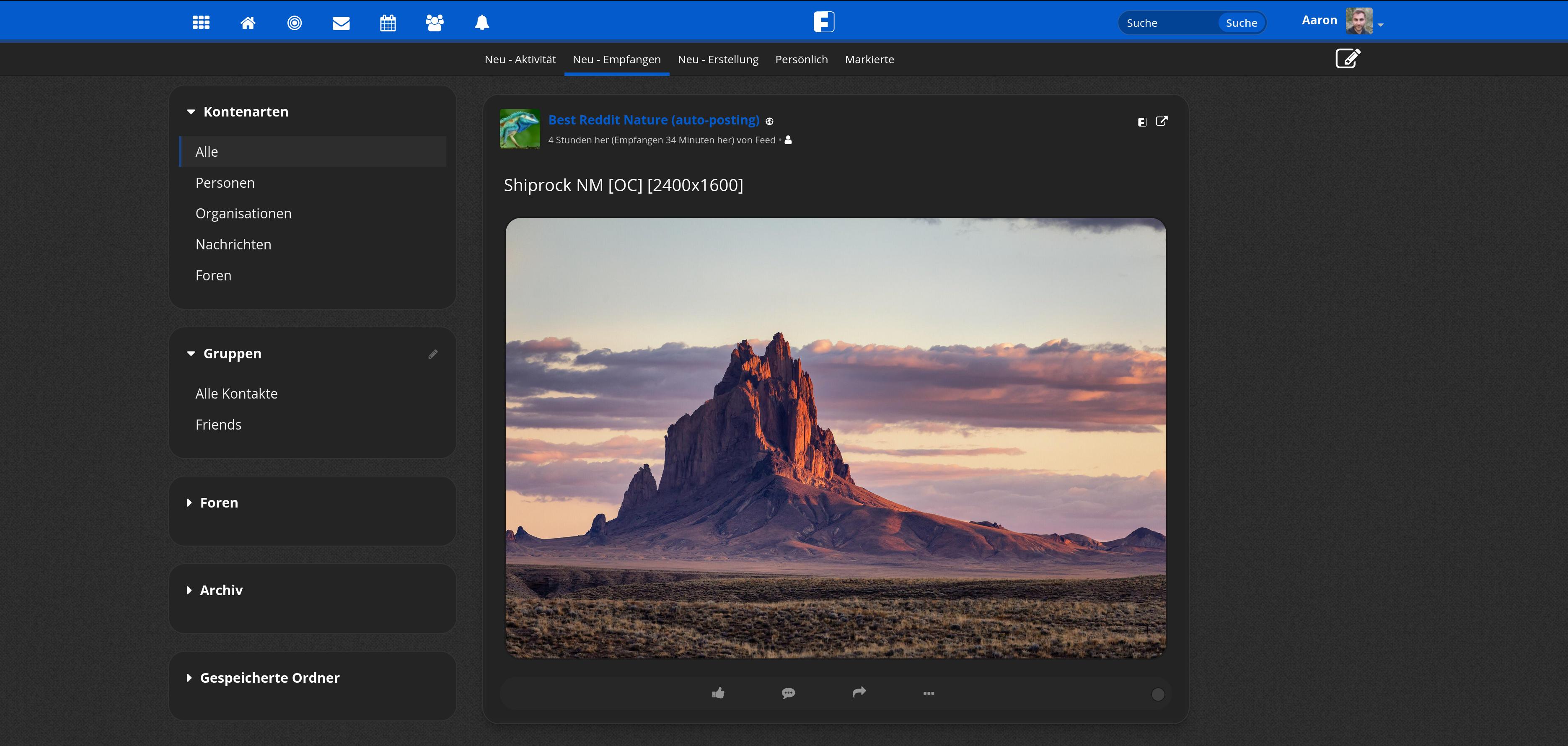The width and height of the screenshot is (1568, 746).
Task: Open the contacts people icon
Action: click(x=435, y=23)
